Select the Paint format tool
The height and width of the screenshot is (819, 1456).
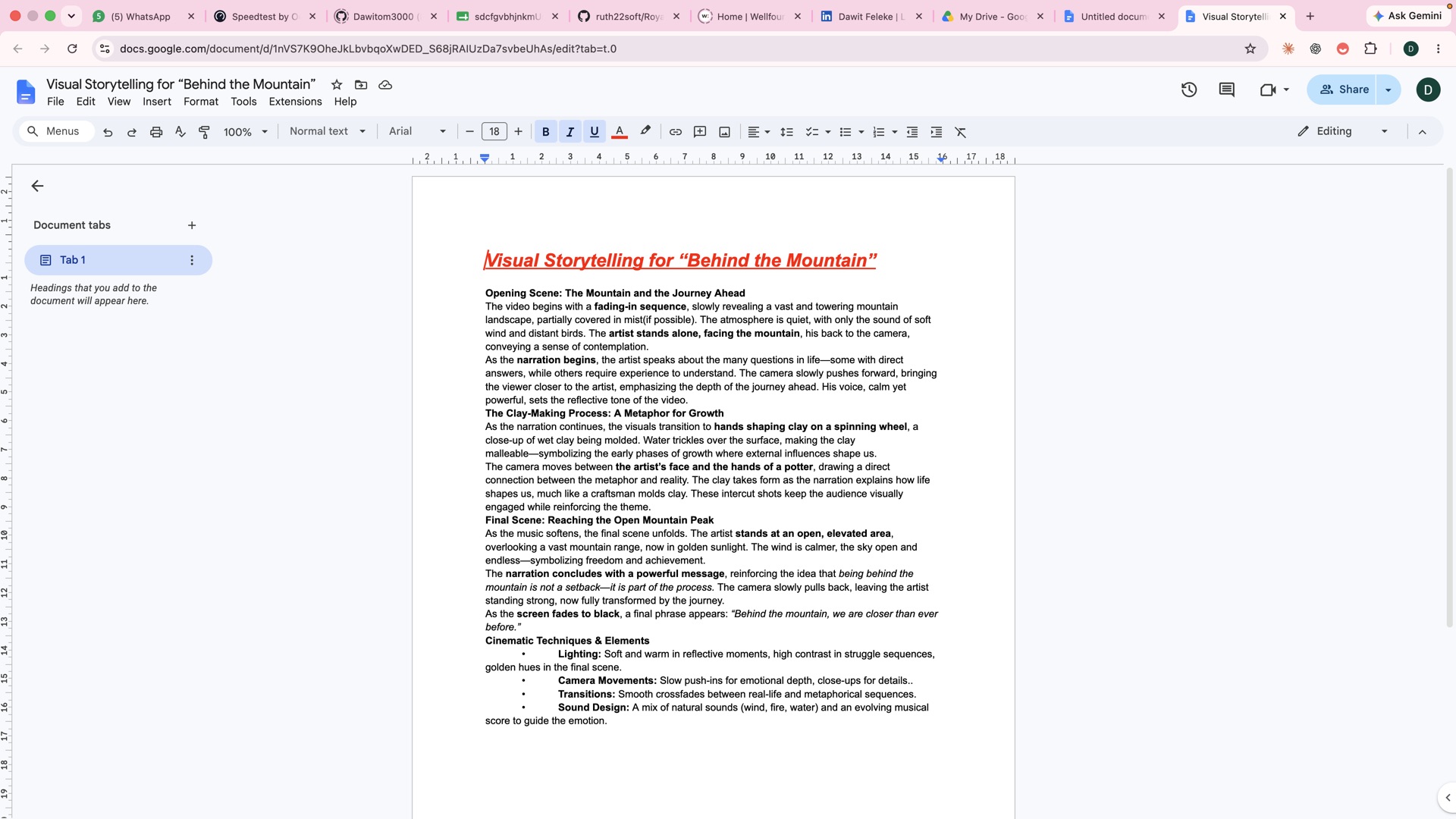pos(205,132)
